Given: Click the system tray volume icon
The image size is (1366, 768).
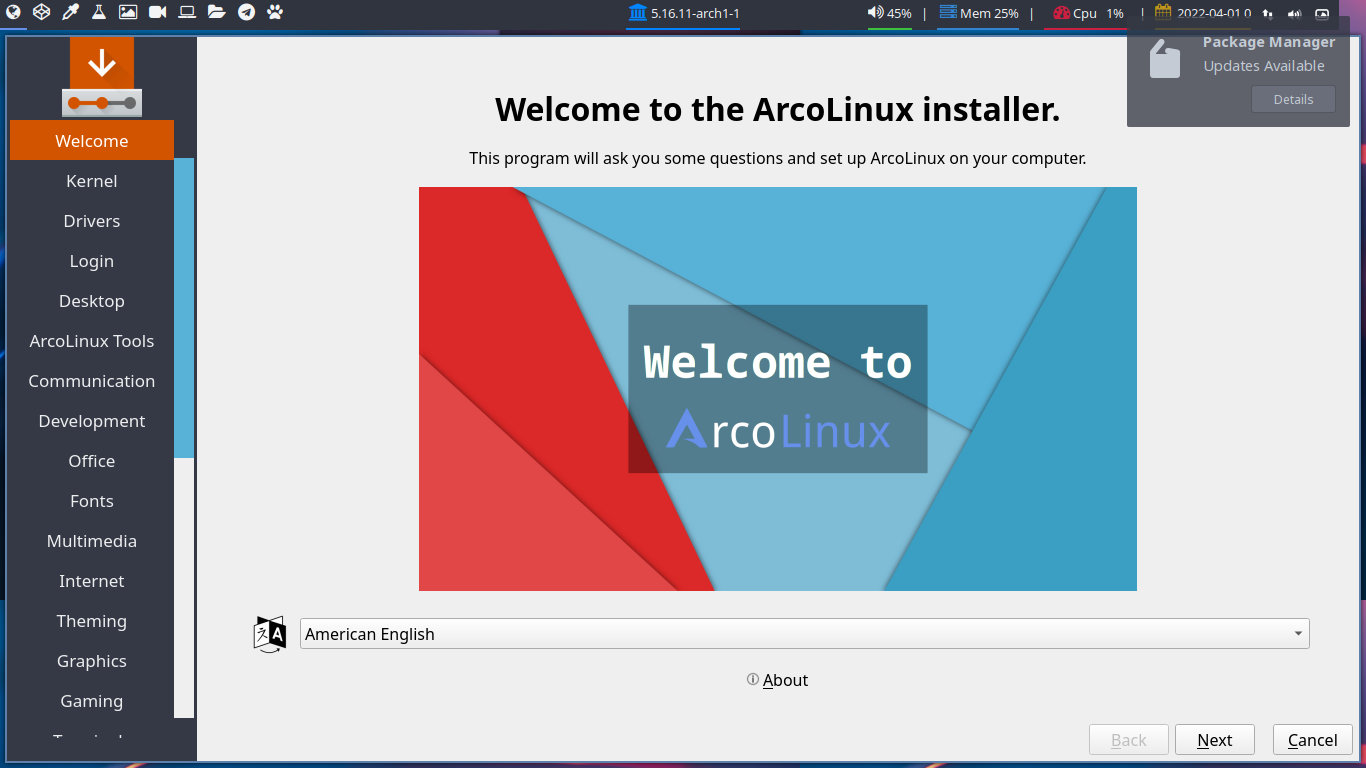Looking at the screenshot, I should point(1295,14).
